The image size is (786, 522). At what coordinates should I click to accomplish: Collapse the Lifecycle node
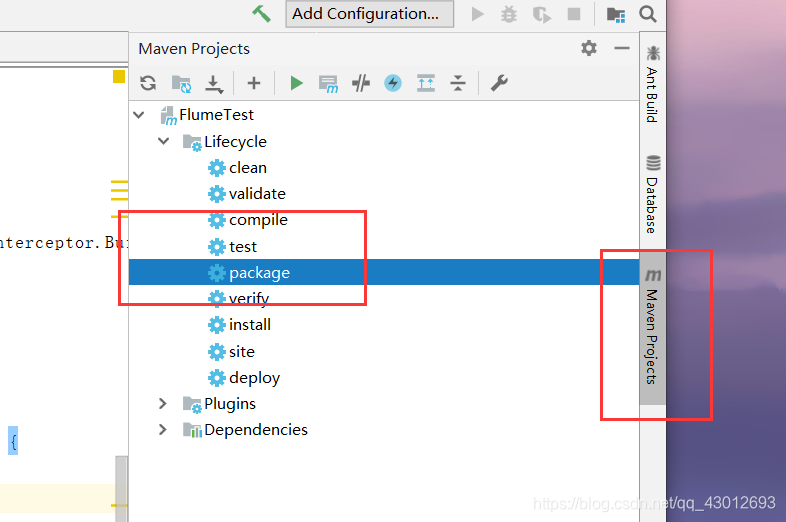click(163, 141)
